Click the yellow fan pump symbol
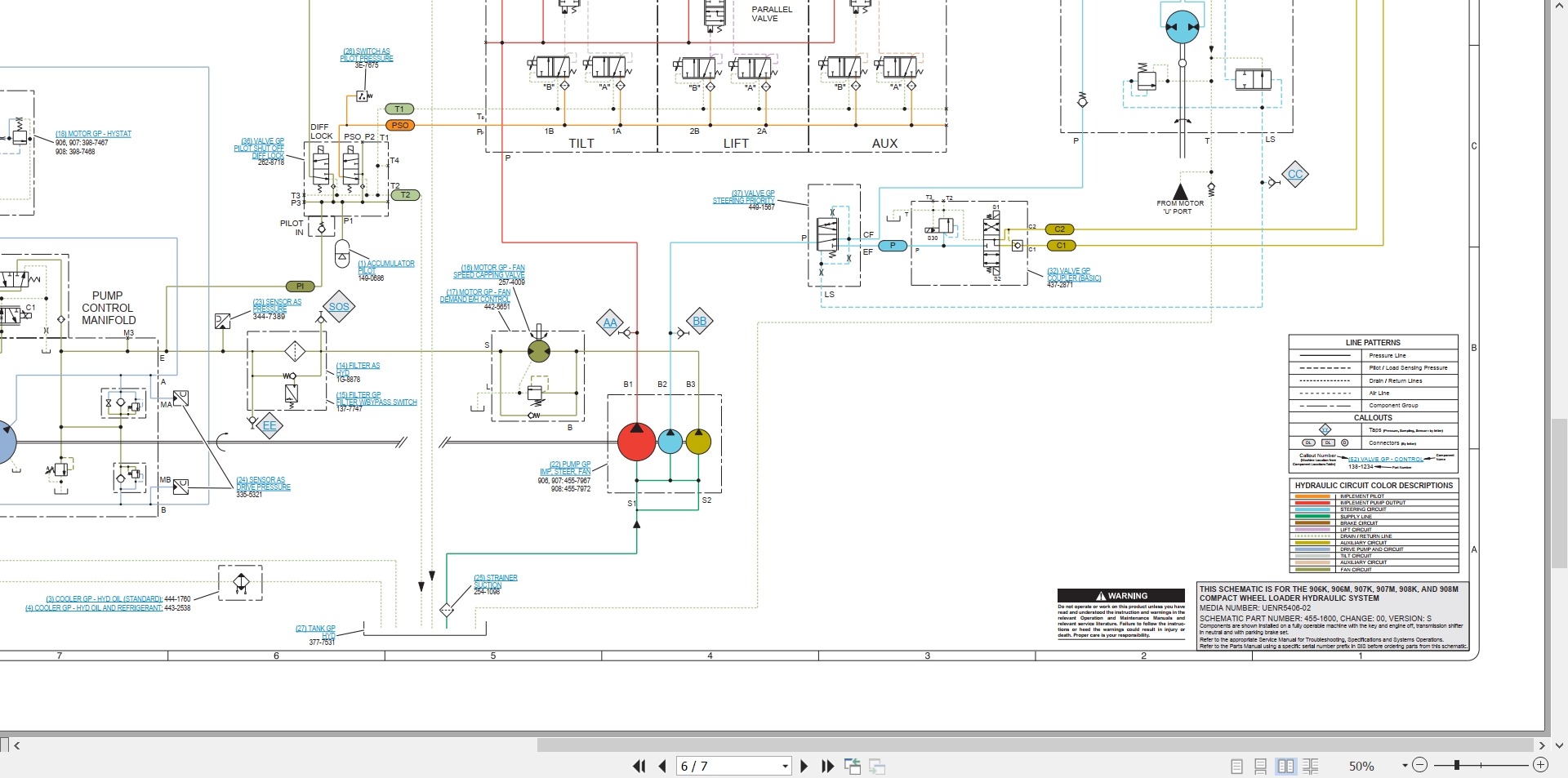The image size is (1568, 778). tap(698, 442)
